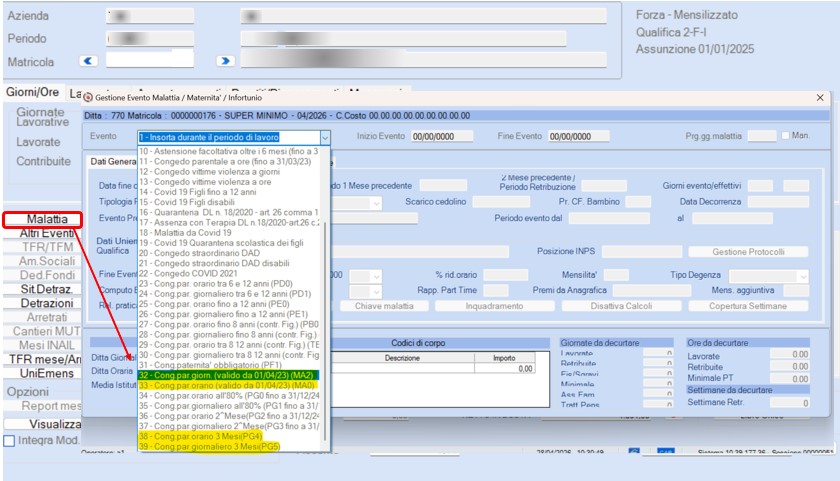Click the Importo cell showing 0,00

[x=504, y=369]
